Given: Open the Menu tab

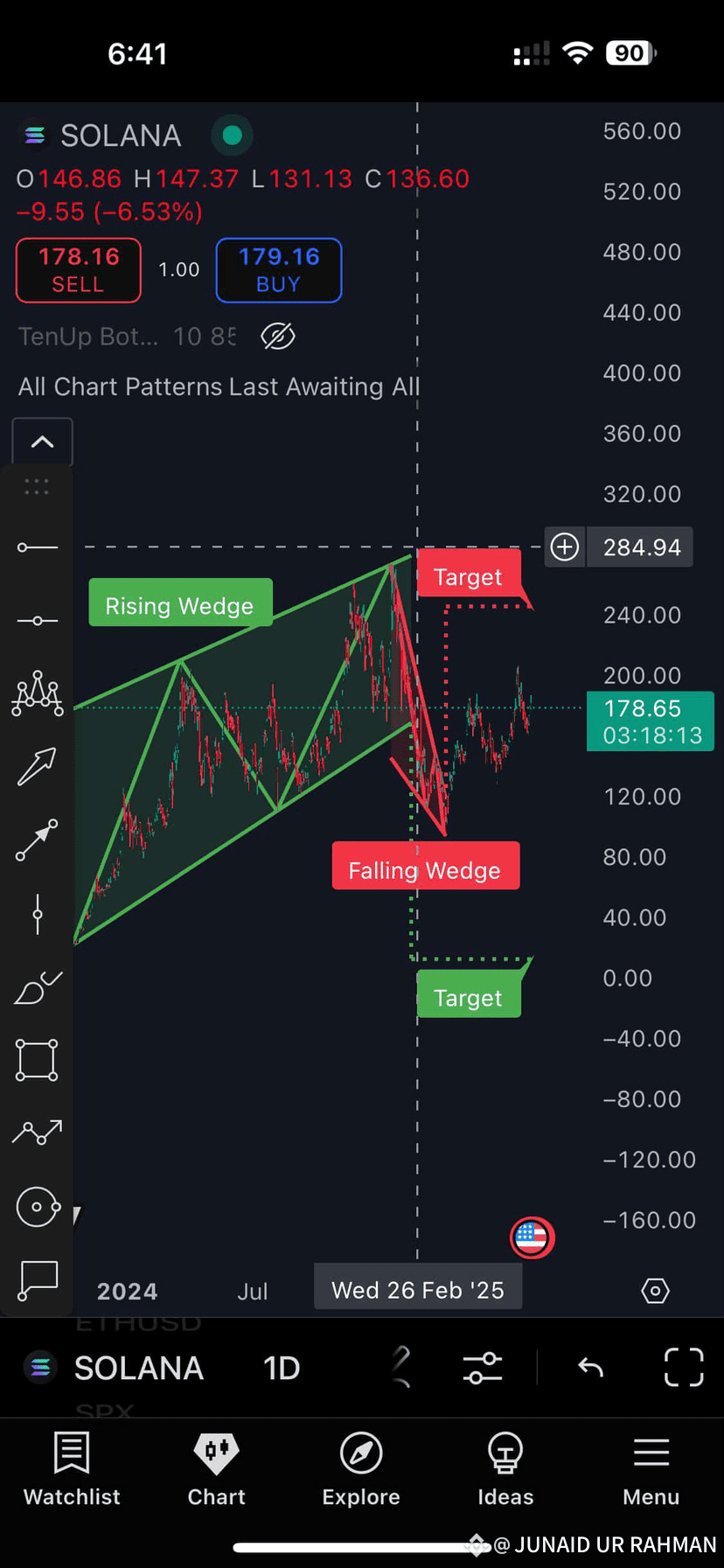Looking at the screenshot, I should coord(651,1470).
